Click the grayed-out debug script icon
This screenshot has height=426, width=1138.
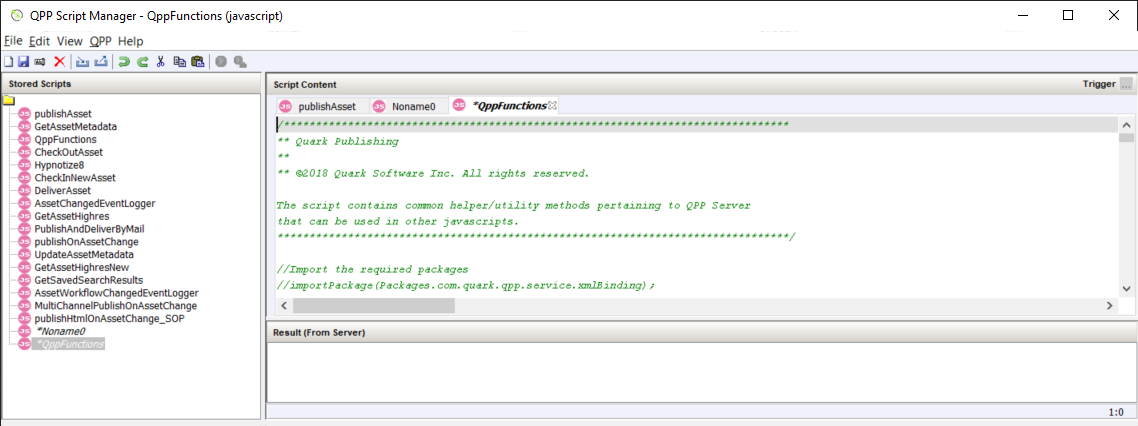240,62
